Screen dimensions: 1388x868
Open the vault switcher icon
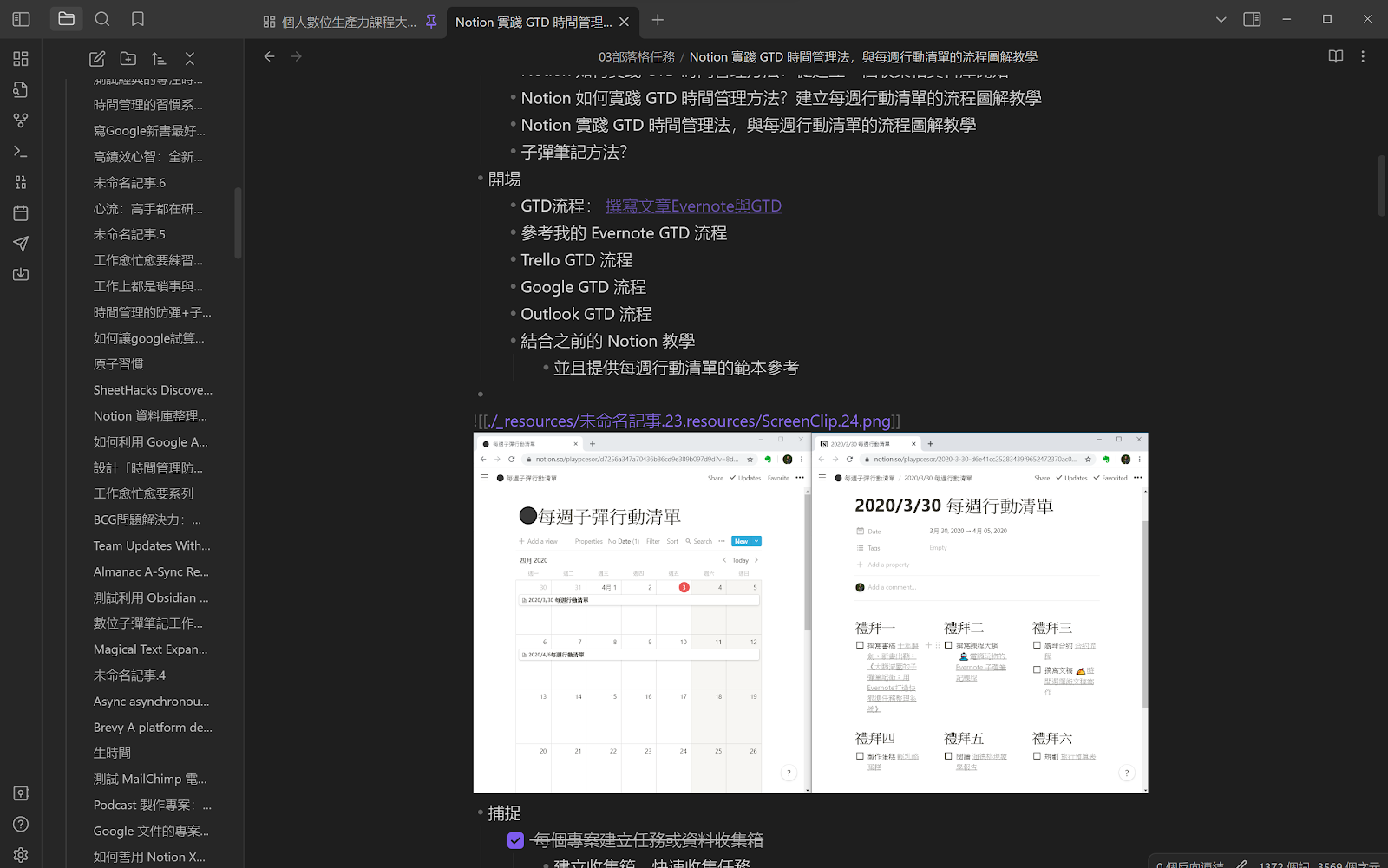pos(21,793)
